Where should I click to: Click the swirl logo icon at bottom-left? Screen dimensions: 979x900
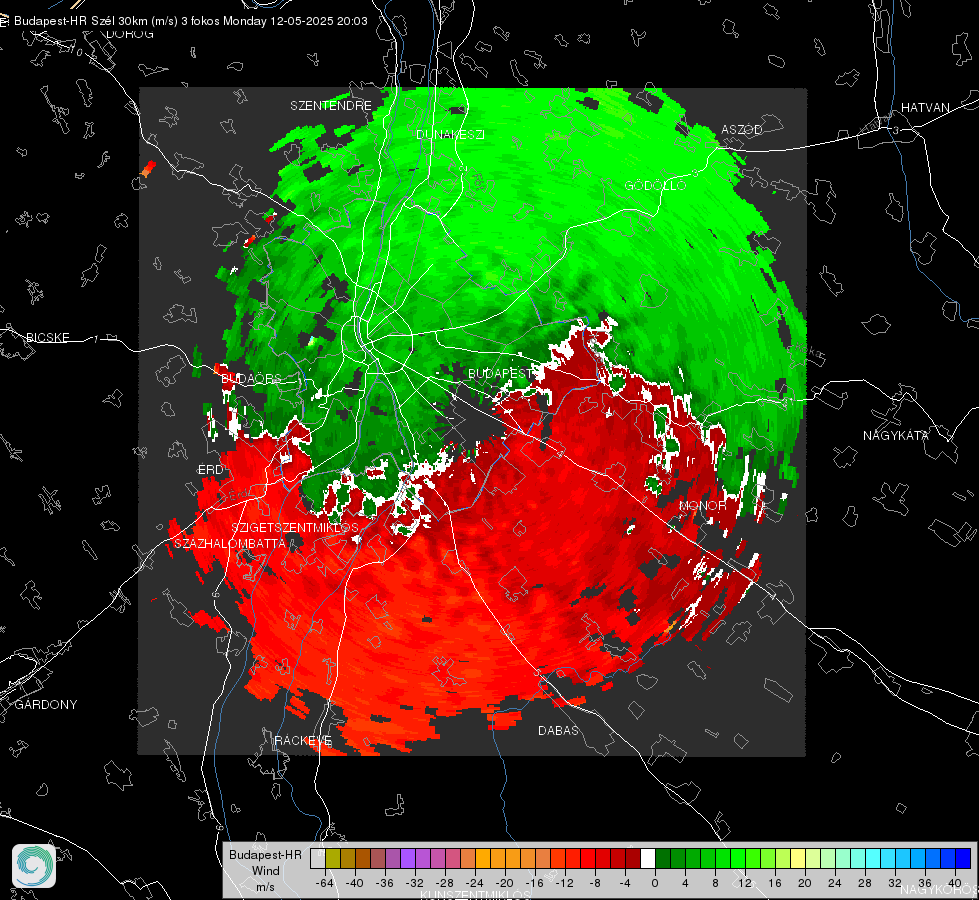34,866
